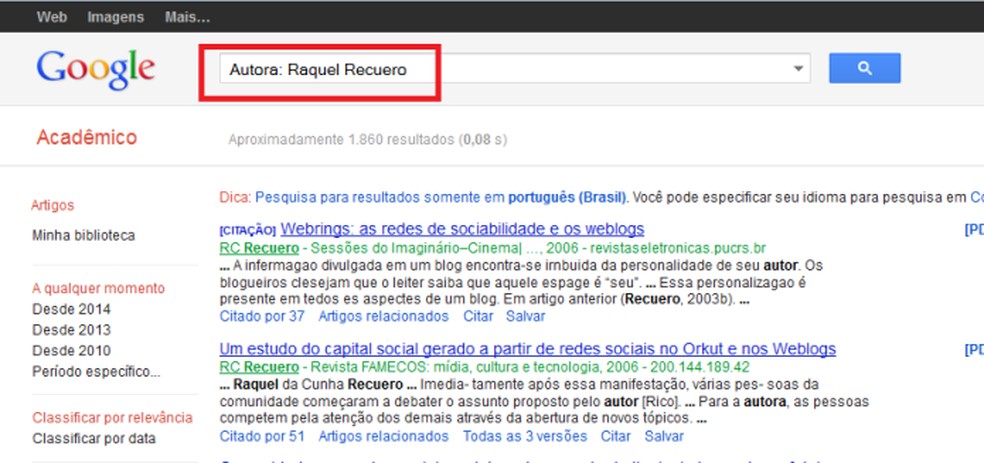The width and height of the screenshot is (984, 463).
Task: Click Citado por 37 link
Action: 262,316
